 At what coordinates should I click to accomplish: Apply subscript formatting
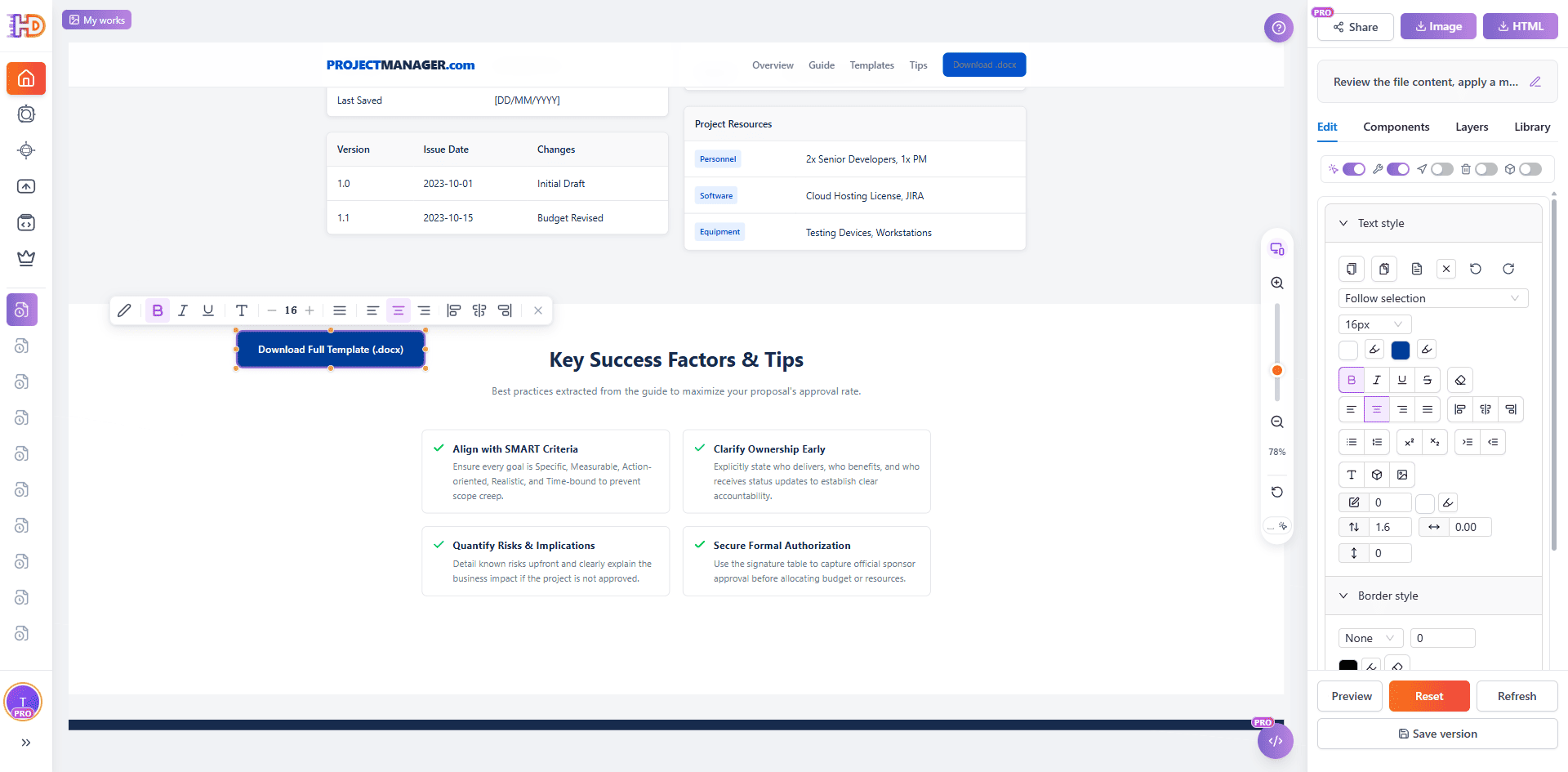tap(1435, 442)
